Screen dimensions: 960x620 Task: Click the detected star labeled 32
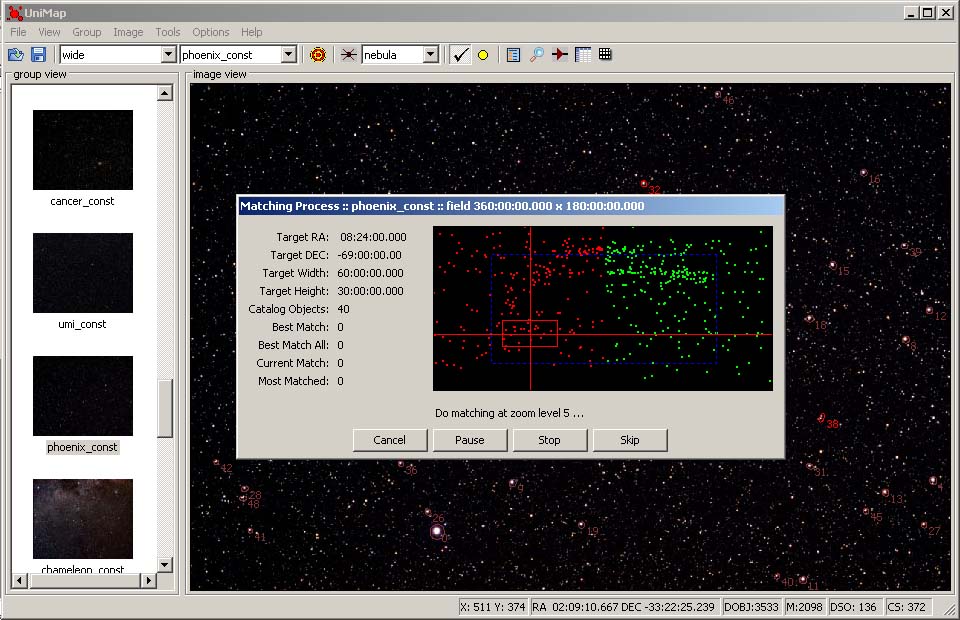coord(644,184)
